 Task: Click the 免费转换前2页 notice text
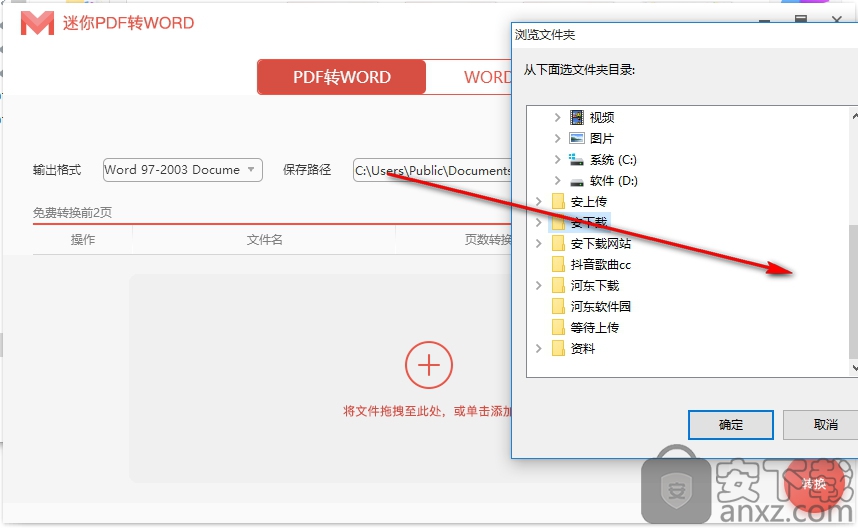tap(72, 212)
